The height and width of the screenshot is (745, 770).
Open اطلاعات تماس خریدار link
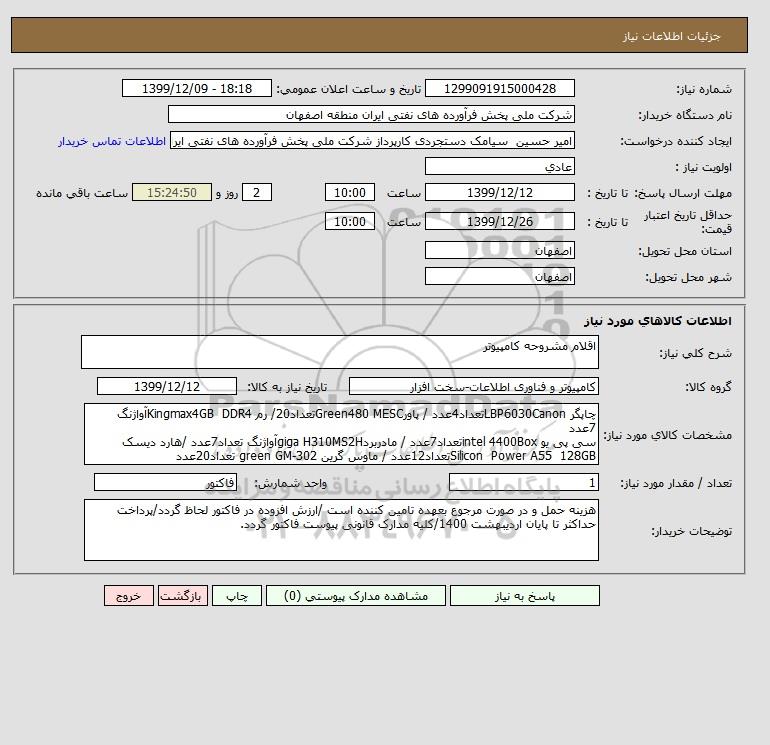click(x=112, y=141)
